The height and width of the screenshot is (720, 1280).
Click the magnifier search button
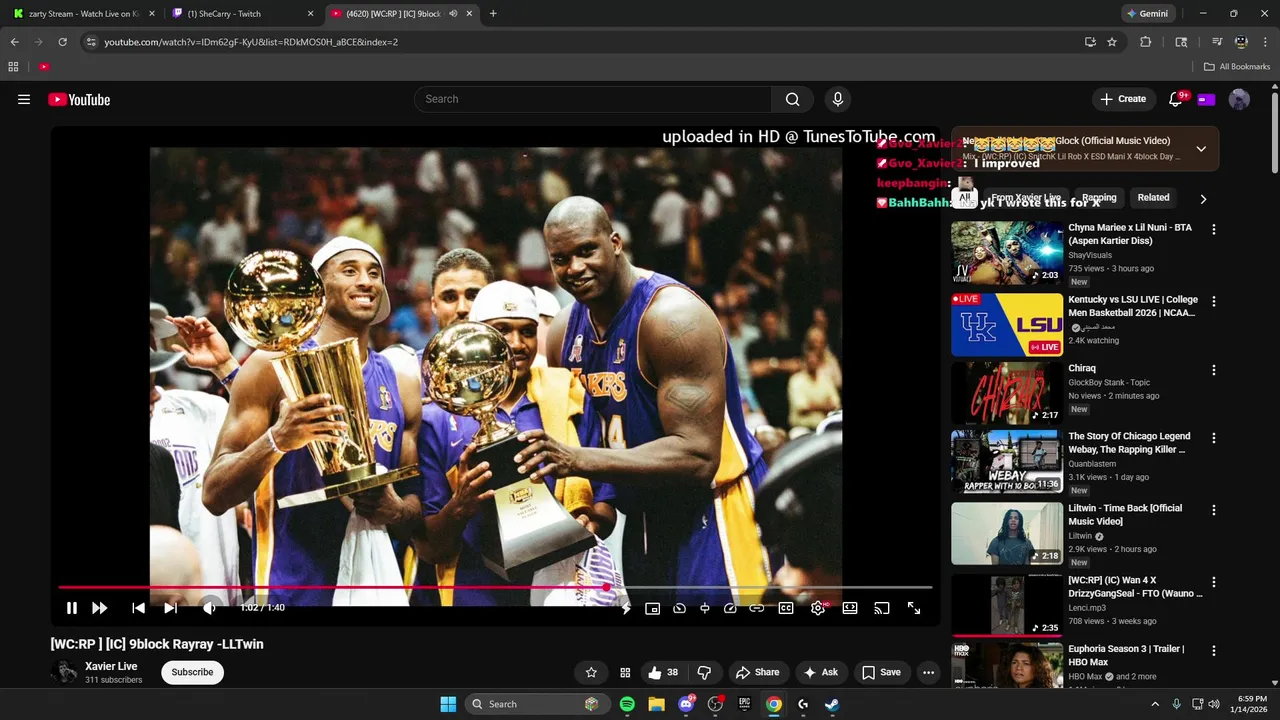[793, 99]
